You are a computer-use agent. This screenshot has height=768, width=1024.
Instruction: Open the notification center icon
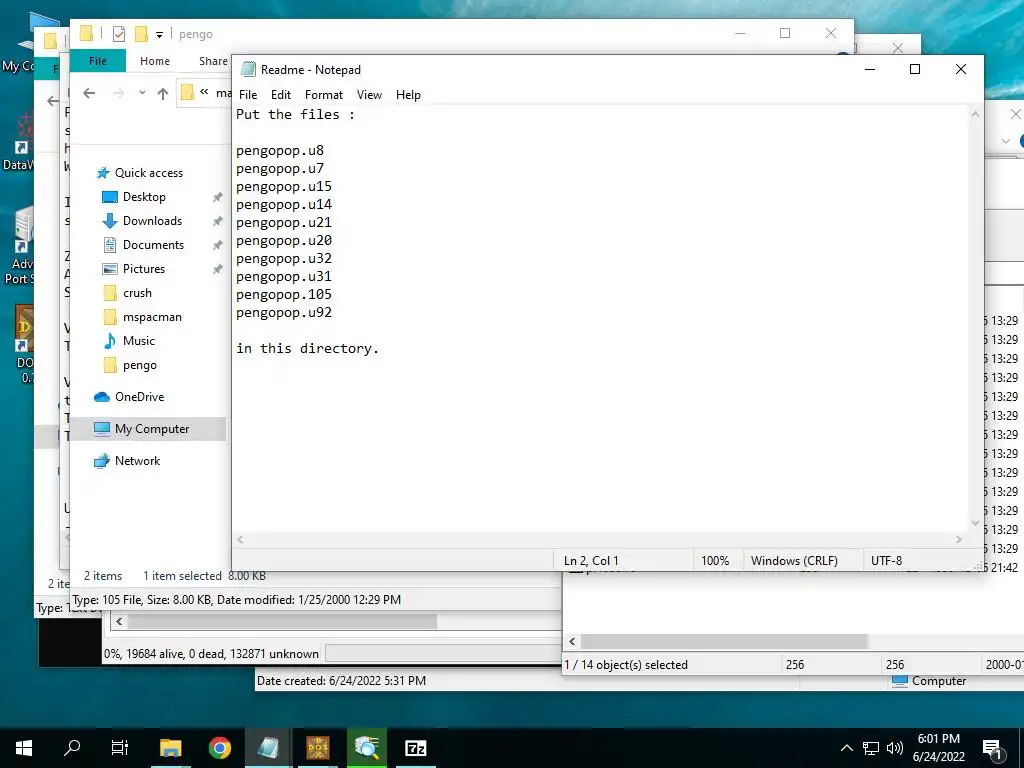(x=993, y=749)
